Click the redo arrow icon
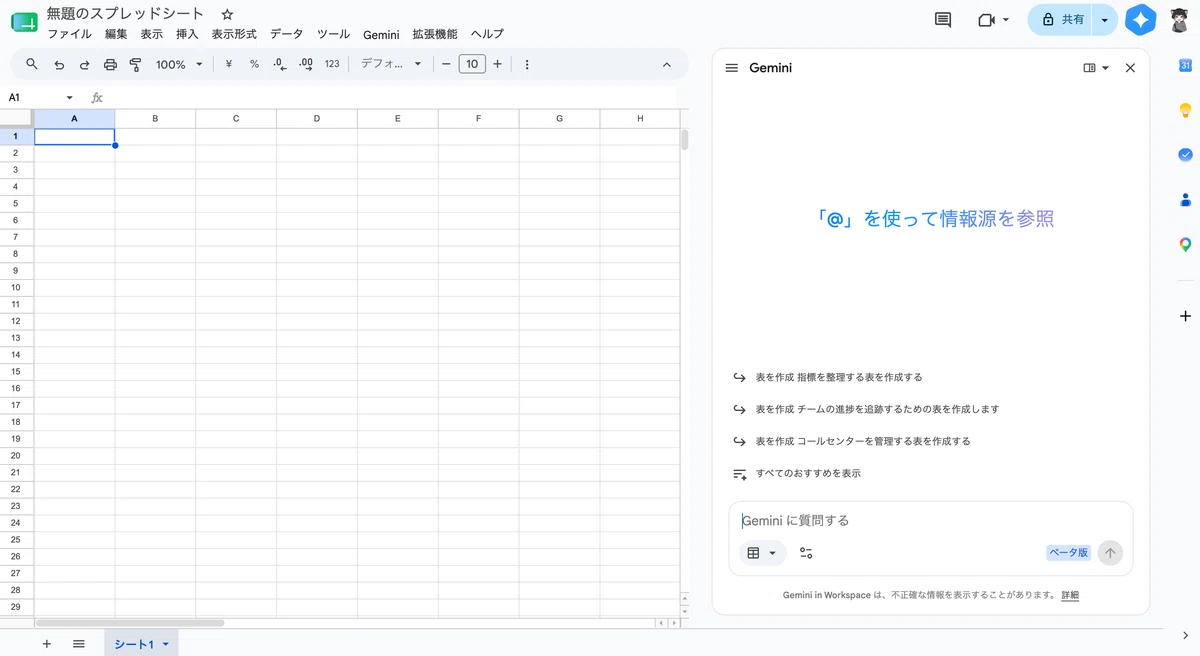 [85, 64]
